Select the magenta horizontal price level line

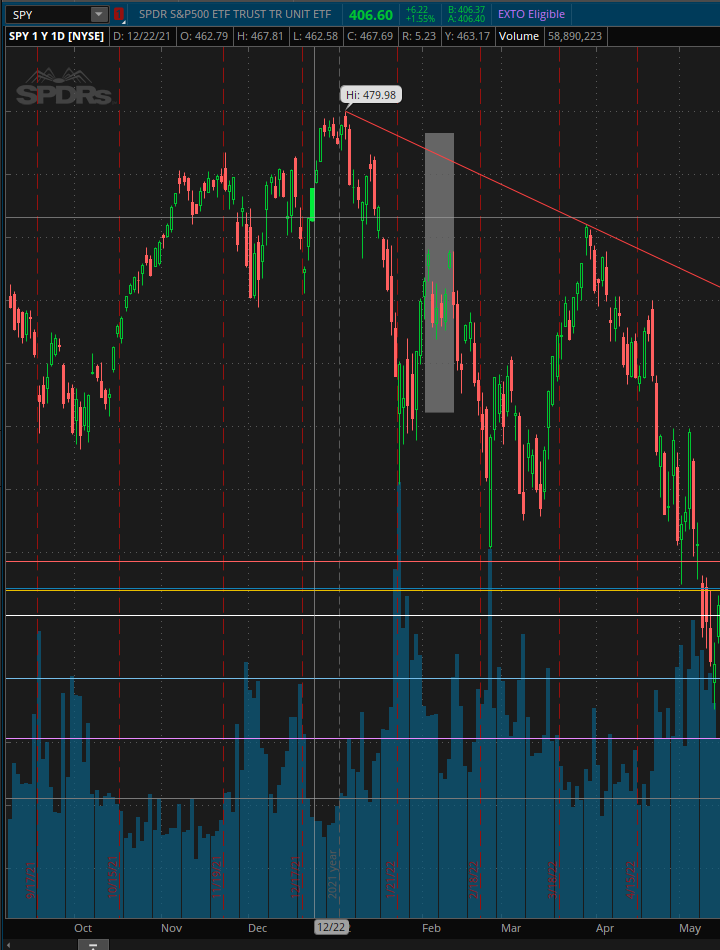(362, 739)
